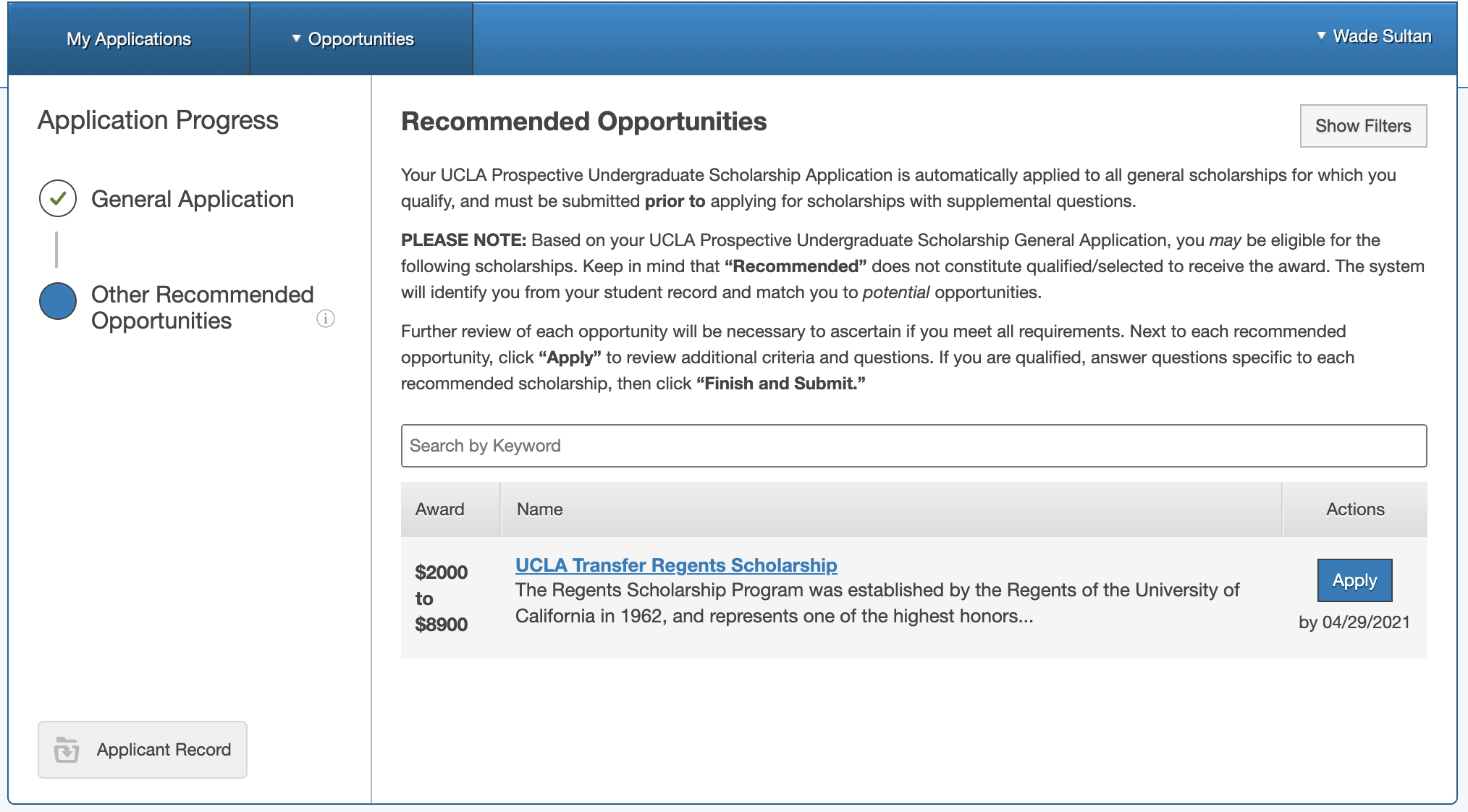
Task: Click the $2000 to $8900 award amount
Action: tap(442, 598)
